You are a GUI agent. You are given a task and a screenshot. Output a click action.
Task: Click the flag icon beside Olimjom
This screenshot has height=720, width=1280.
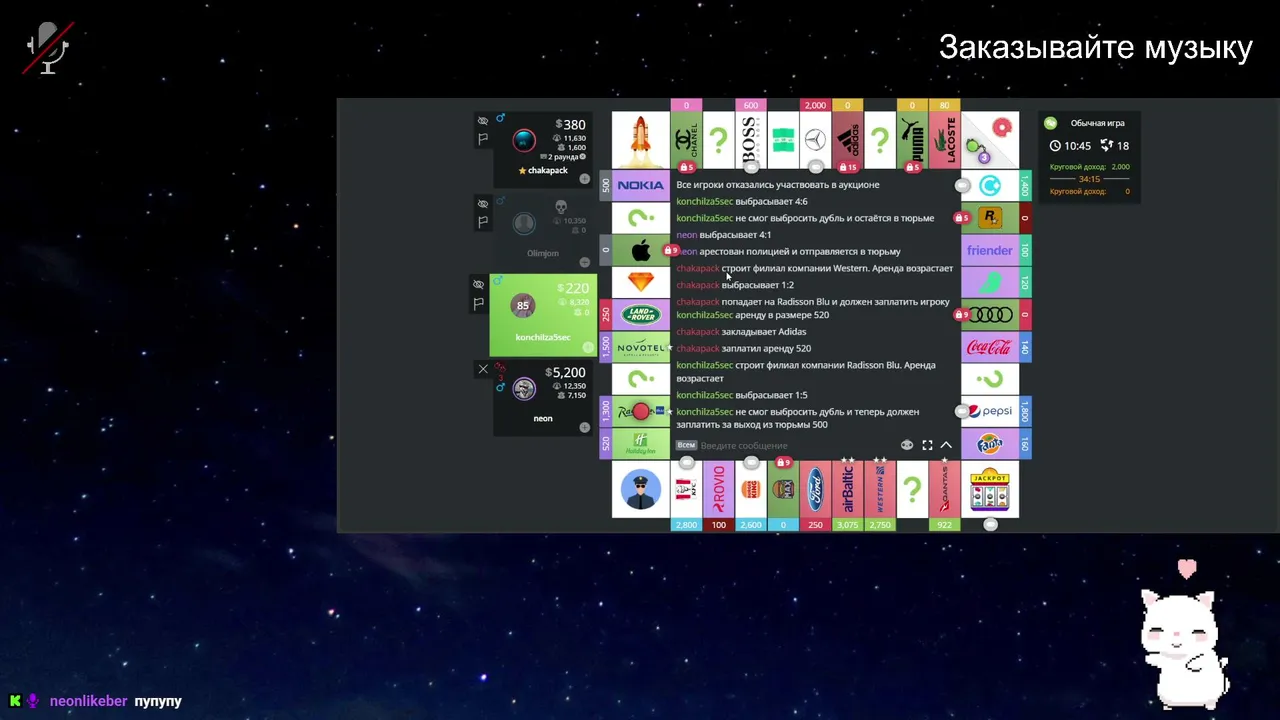[x=483, y=222]
